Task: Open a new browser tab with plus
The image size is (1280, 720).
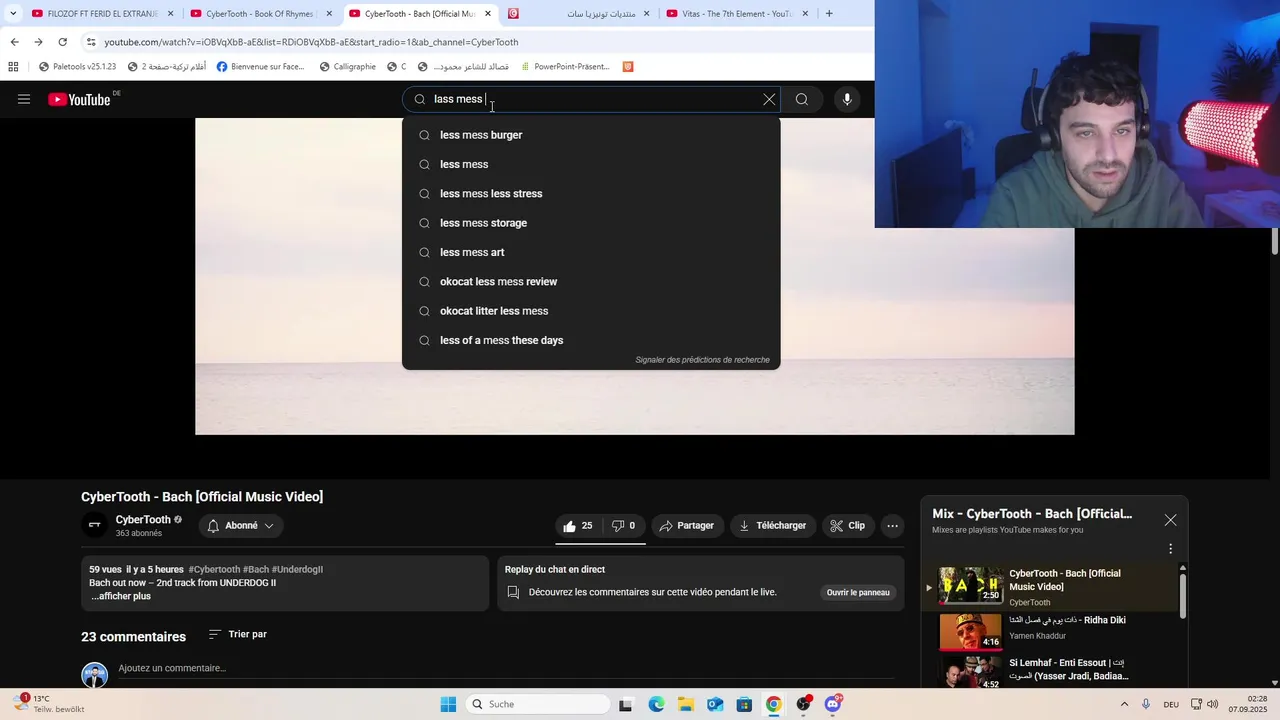Action: tap(829, 14)
